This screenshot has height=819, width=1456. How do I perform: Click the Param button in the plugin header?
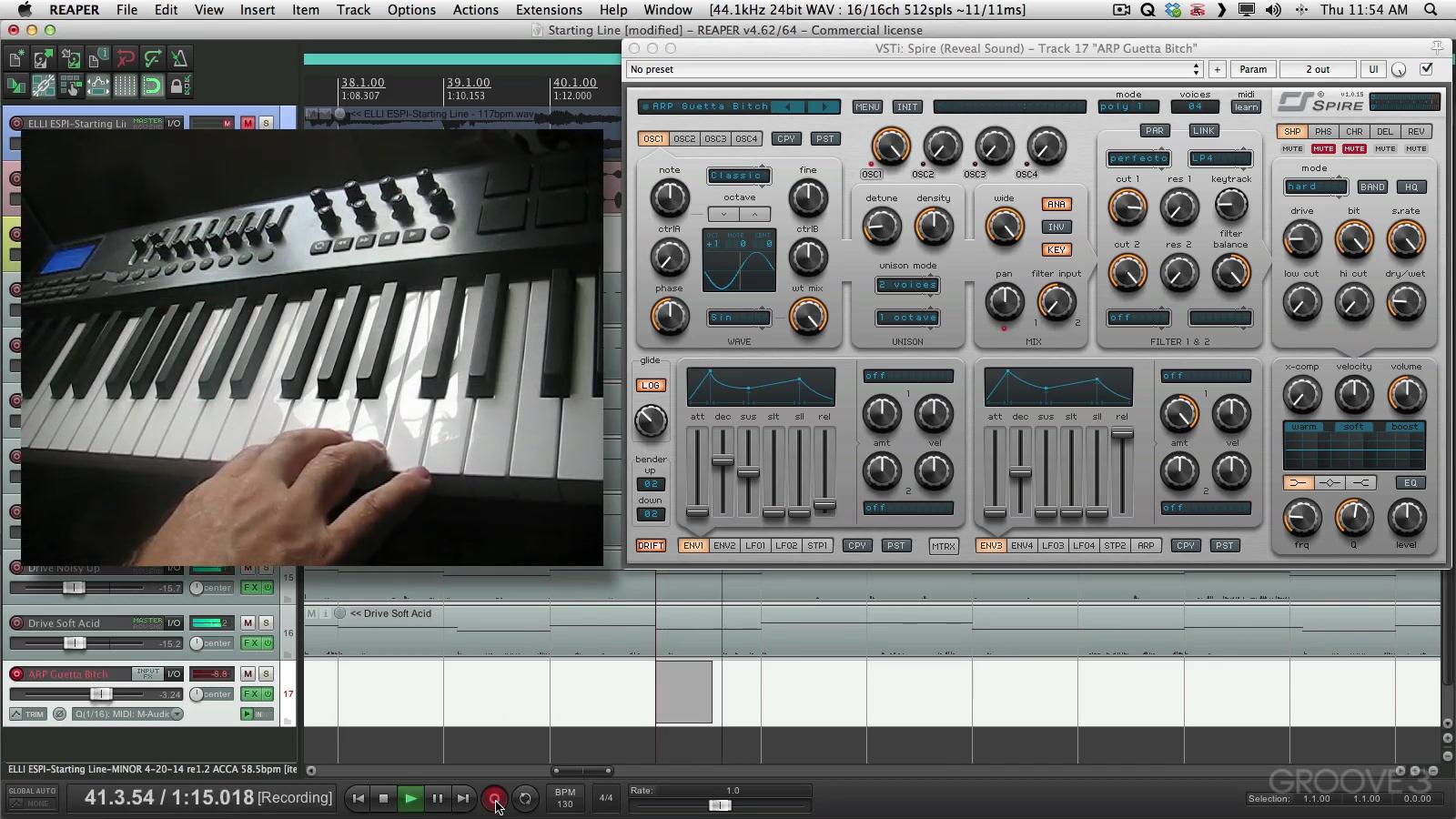pyautogui.click(x=1253, y=69)
